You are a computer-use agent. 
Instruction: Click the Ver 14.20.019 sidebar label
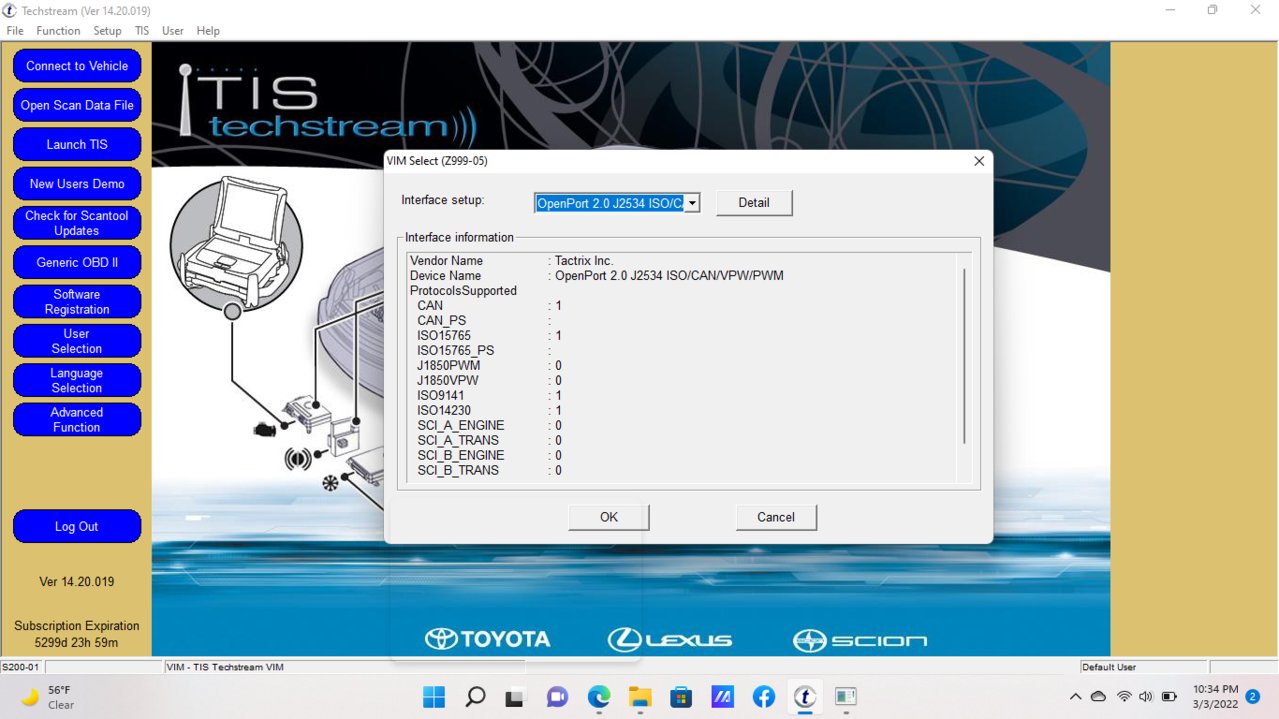pos(77,582)
